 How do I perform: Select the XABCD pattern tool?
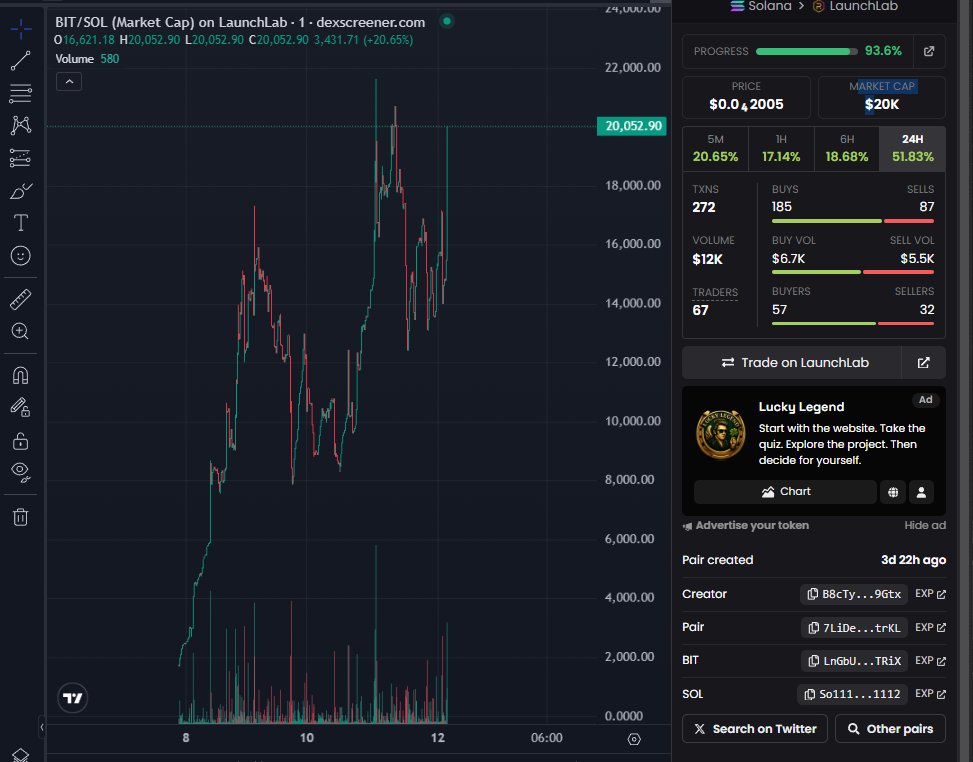(x=20, y=125)
